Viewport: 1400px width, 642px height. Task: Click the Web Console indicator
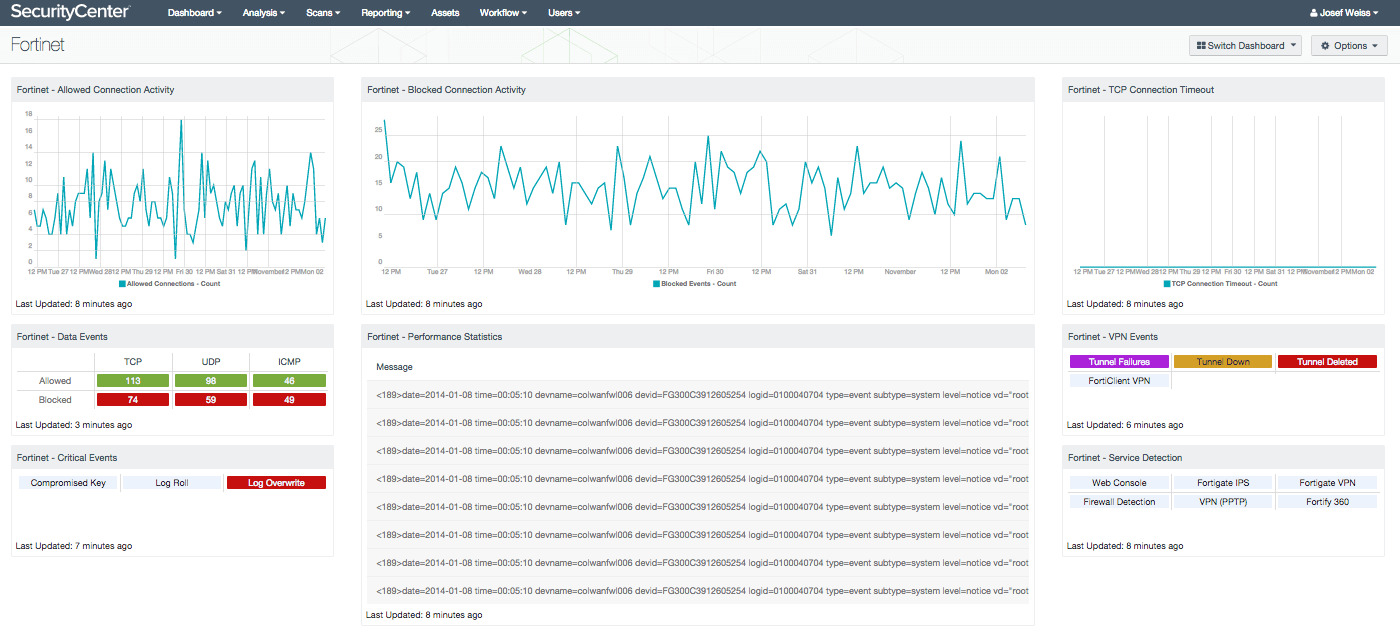click(1119, 483)
